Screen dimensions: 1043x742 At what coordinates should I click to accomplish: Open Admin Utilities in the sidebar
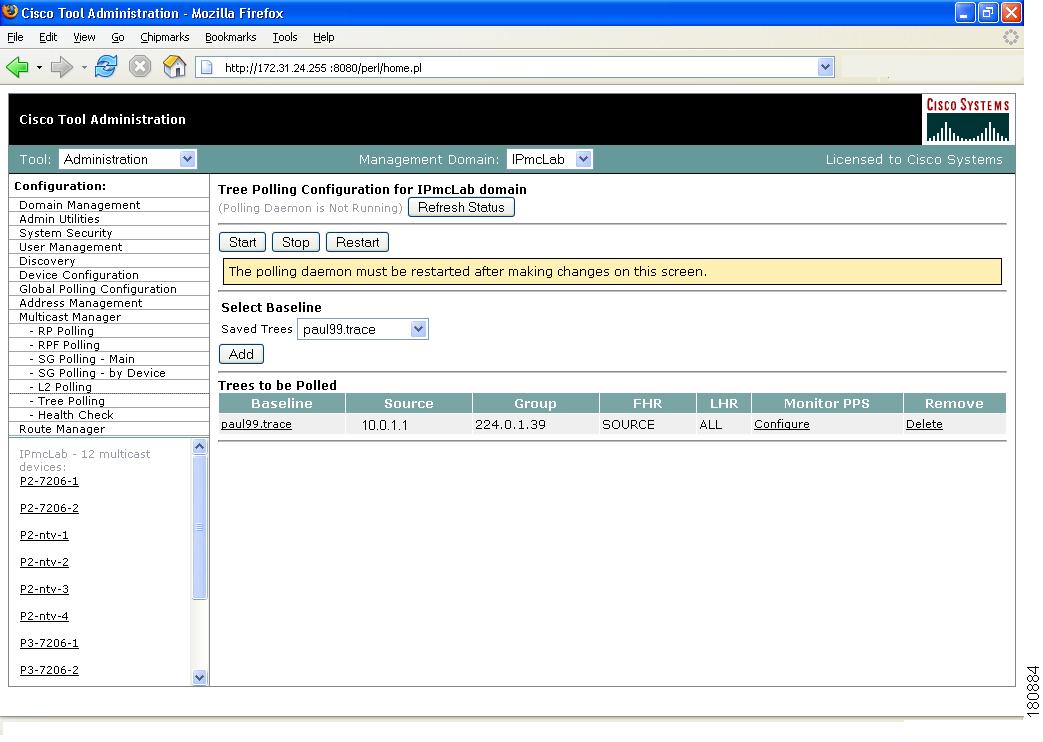[59, 219]
